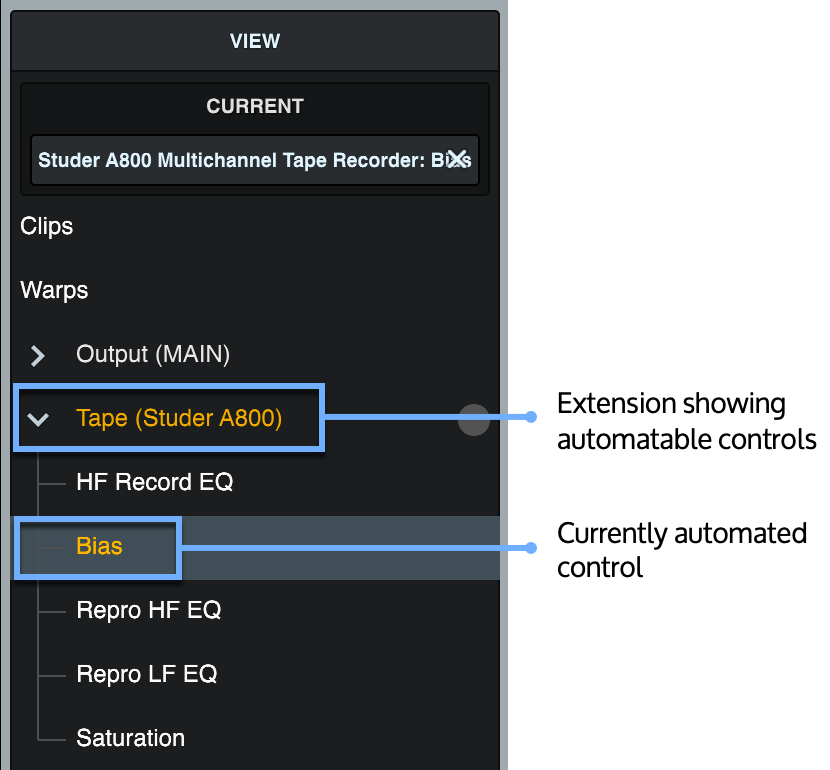Select the Saturation module

[130, 738]
